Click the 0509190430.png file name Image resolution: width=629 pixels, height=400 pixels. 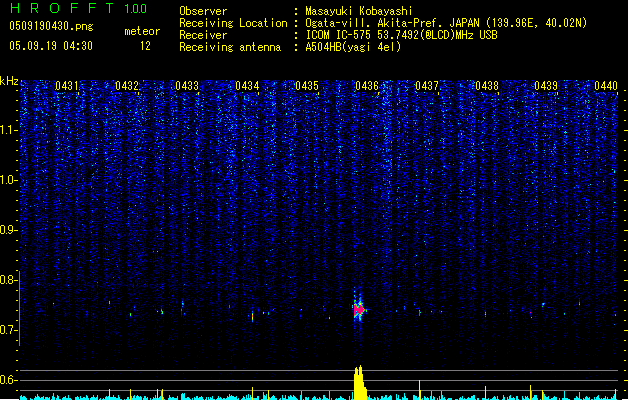tap(50, 27)
